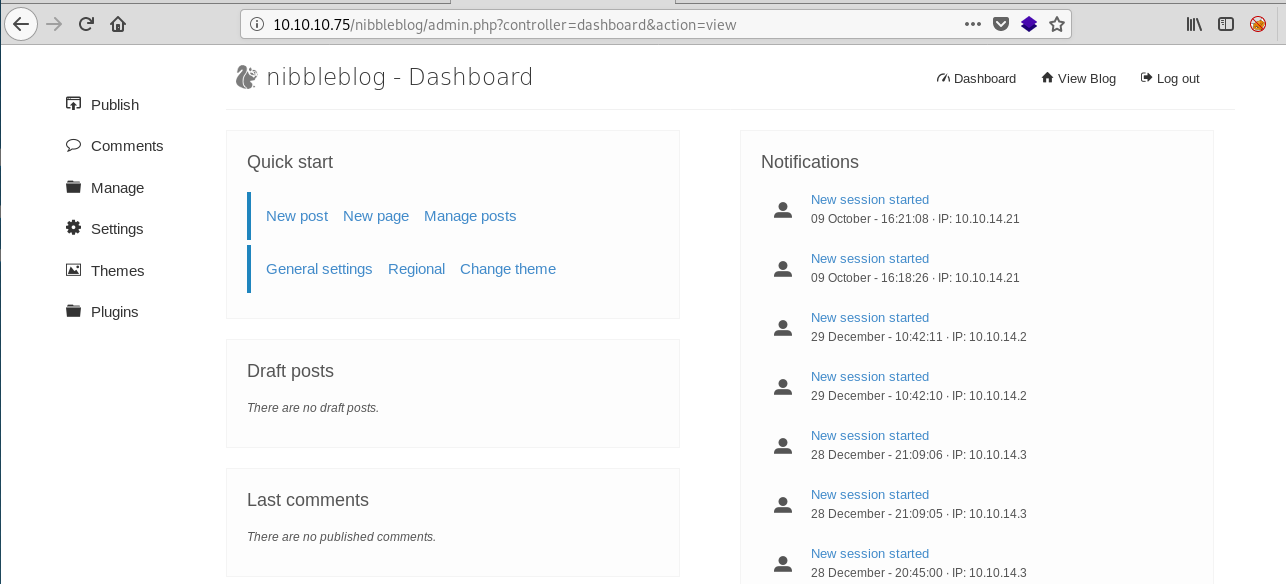
Task: Click '09 October - 16:21:08 · IP: 10.10.14.21' text
Action: point(915,219)
